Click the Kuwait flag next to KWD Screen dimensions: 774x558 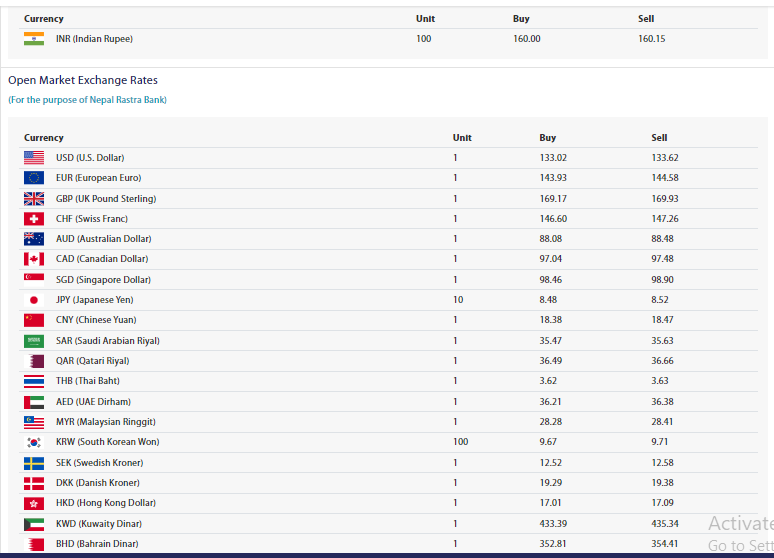click(34, 524)
